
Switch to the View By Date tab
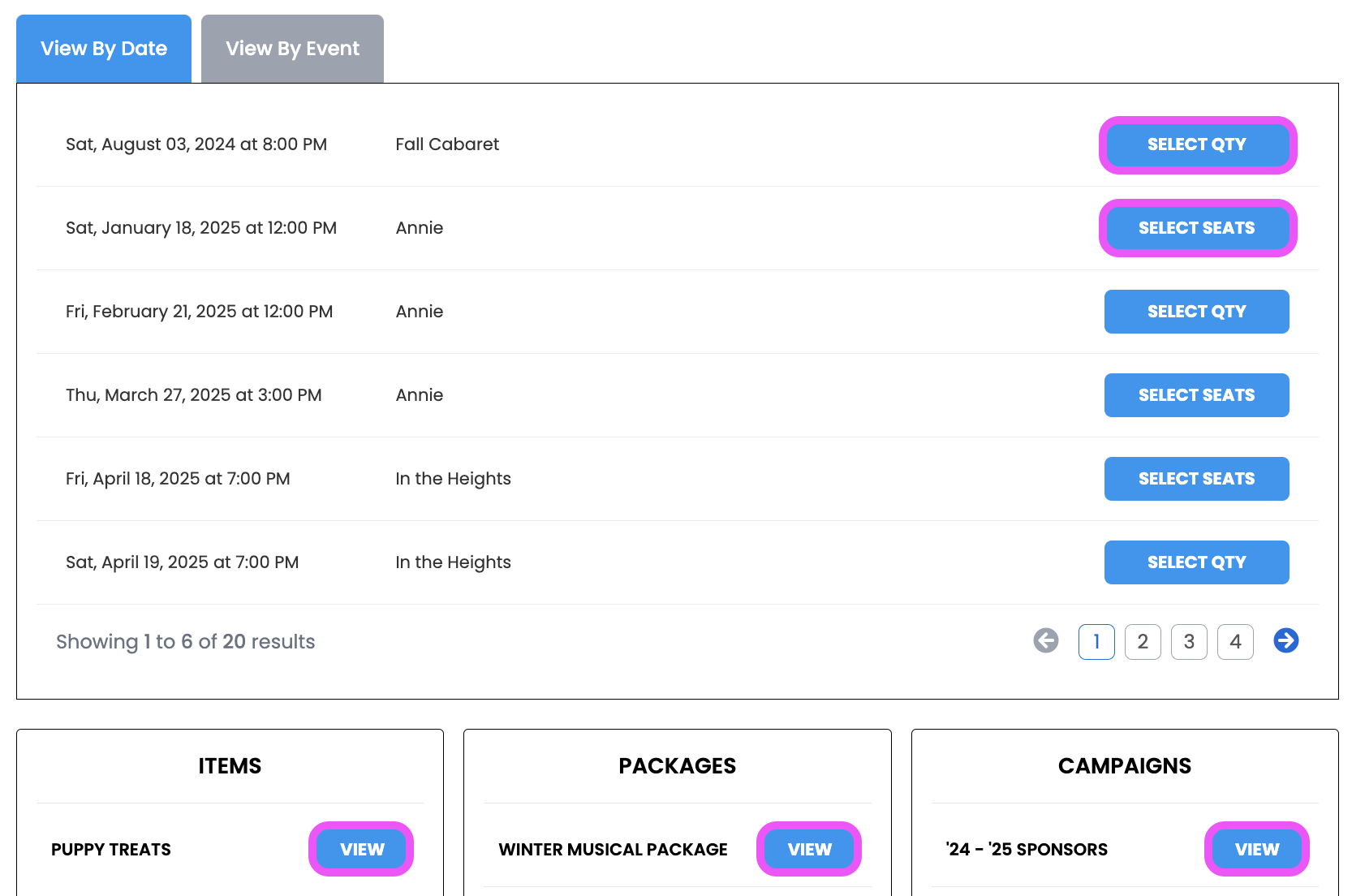[x=104, y=49]
